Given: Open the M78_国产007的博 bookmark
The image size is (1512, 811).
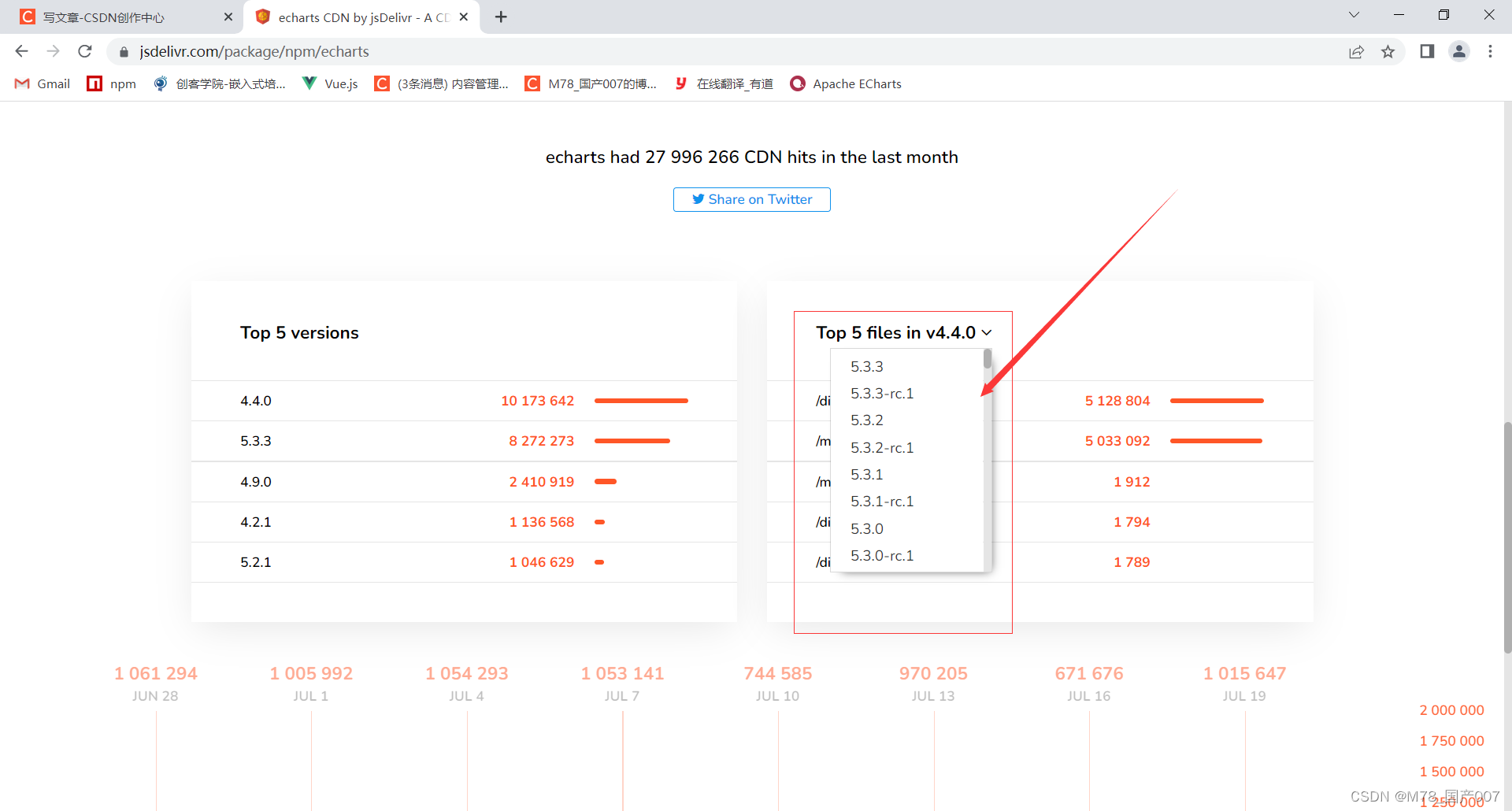Looking at the screenshot, I should coord(591,83).
